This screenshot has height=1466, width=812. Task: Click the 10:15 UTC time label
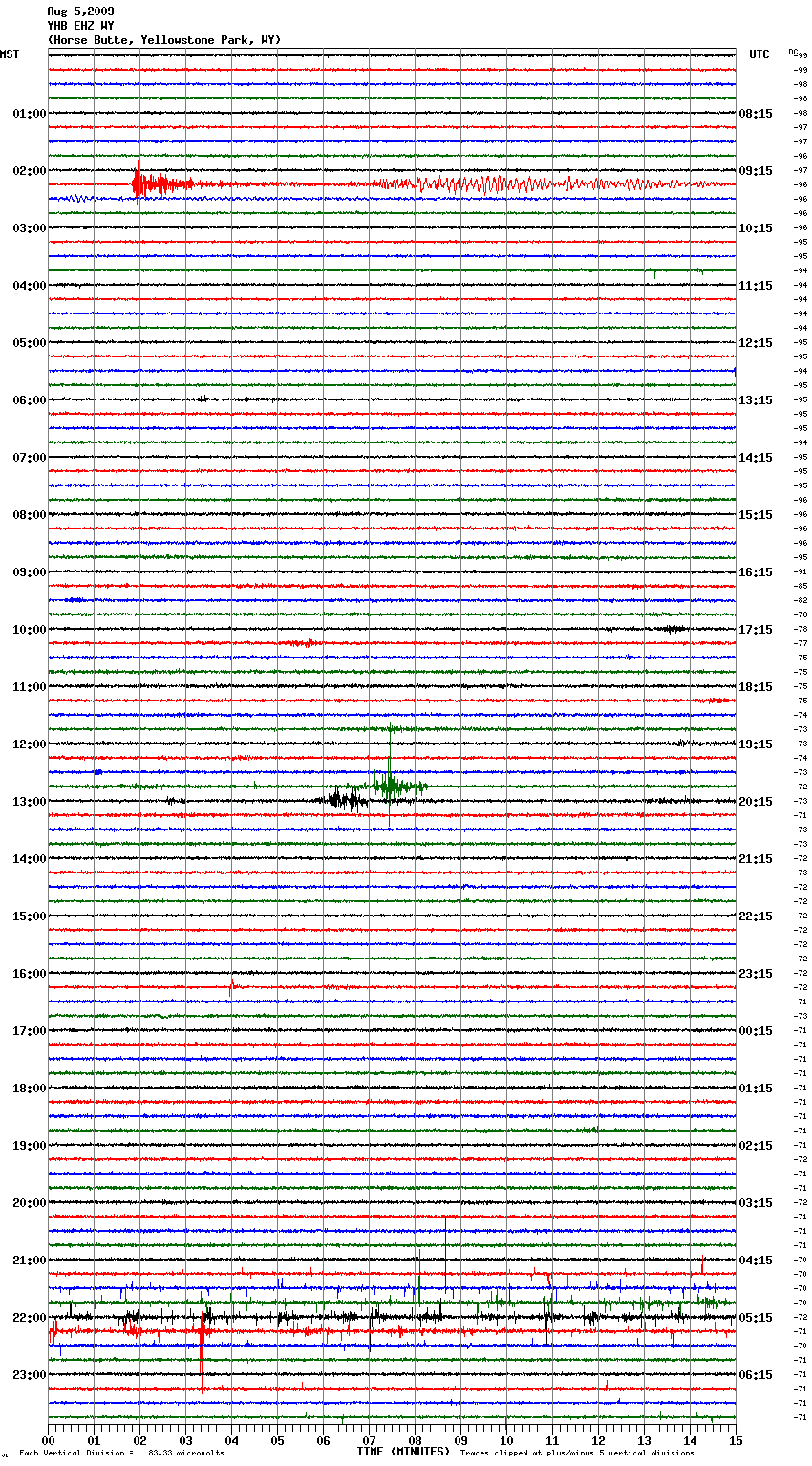click(756, 228)
